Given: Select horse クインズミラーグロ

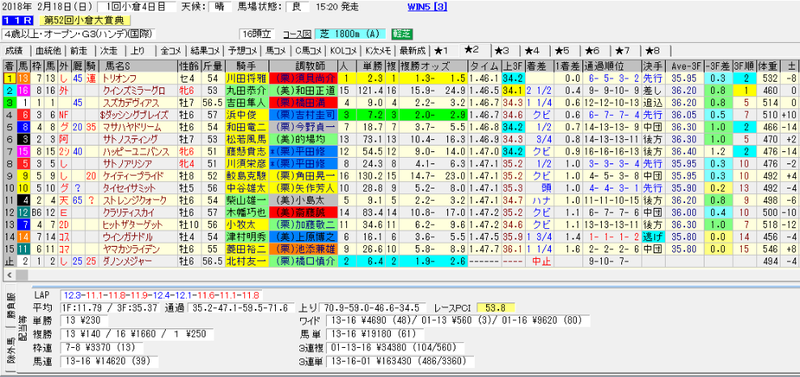Looking at the screenshot, I should point(133,90).
